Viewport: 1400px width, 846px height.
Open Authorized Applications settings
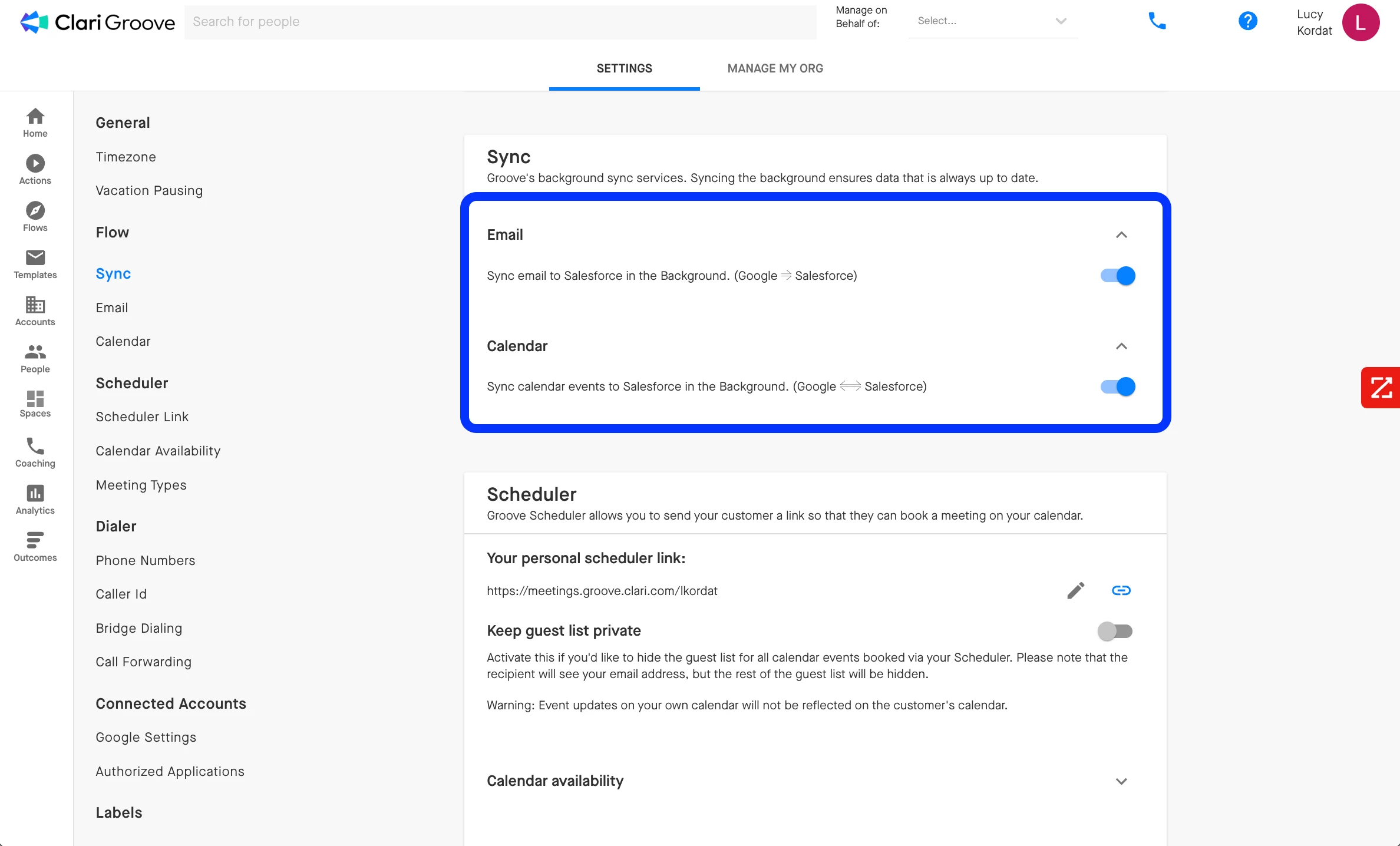(170, 771)
